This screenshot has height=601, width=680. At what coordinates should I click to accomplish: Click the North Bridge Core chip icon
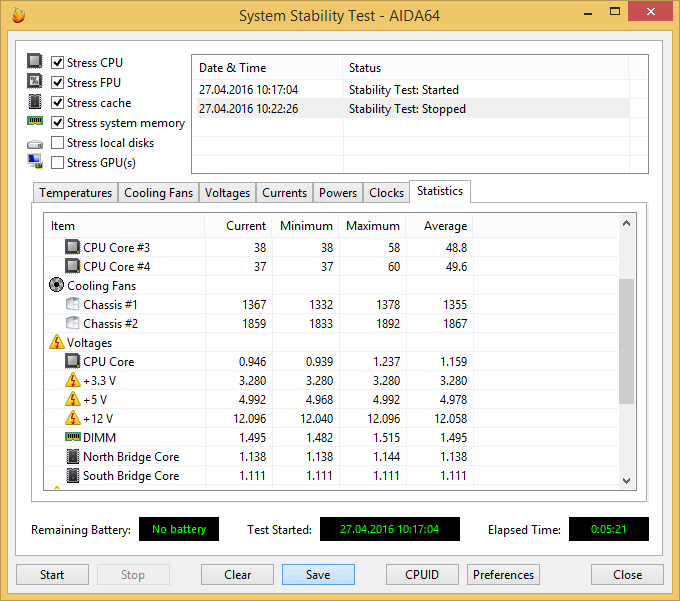(72, 456)
